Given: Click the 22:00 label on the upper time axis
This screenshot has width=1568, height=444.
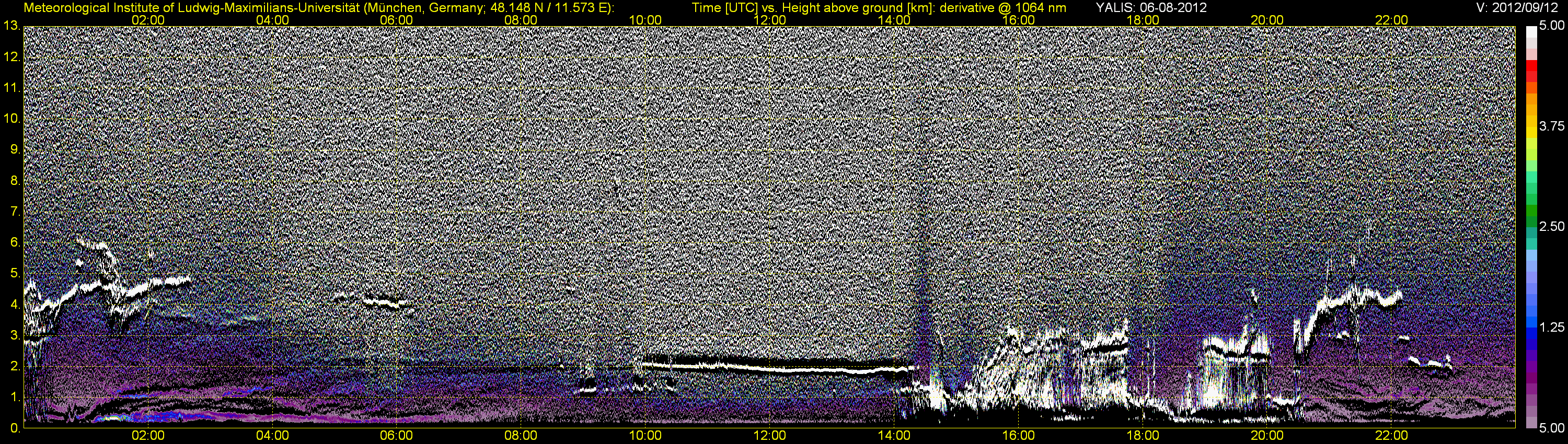Looking at the screenshot, I should (x=1391, y=20).
